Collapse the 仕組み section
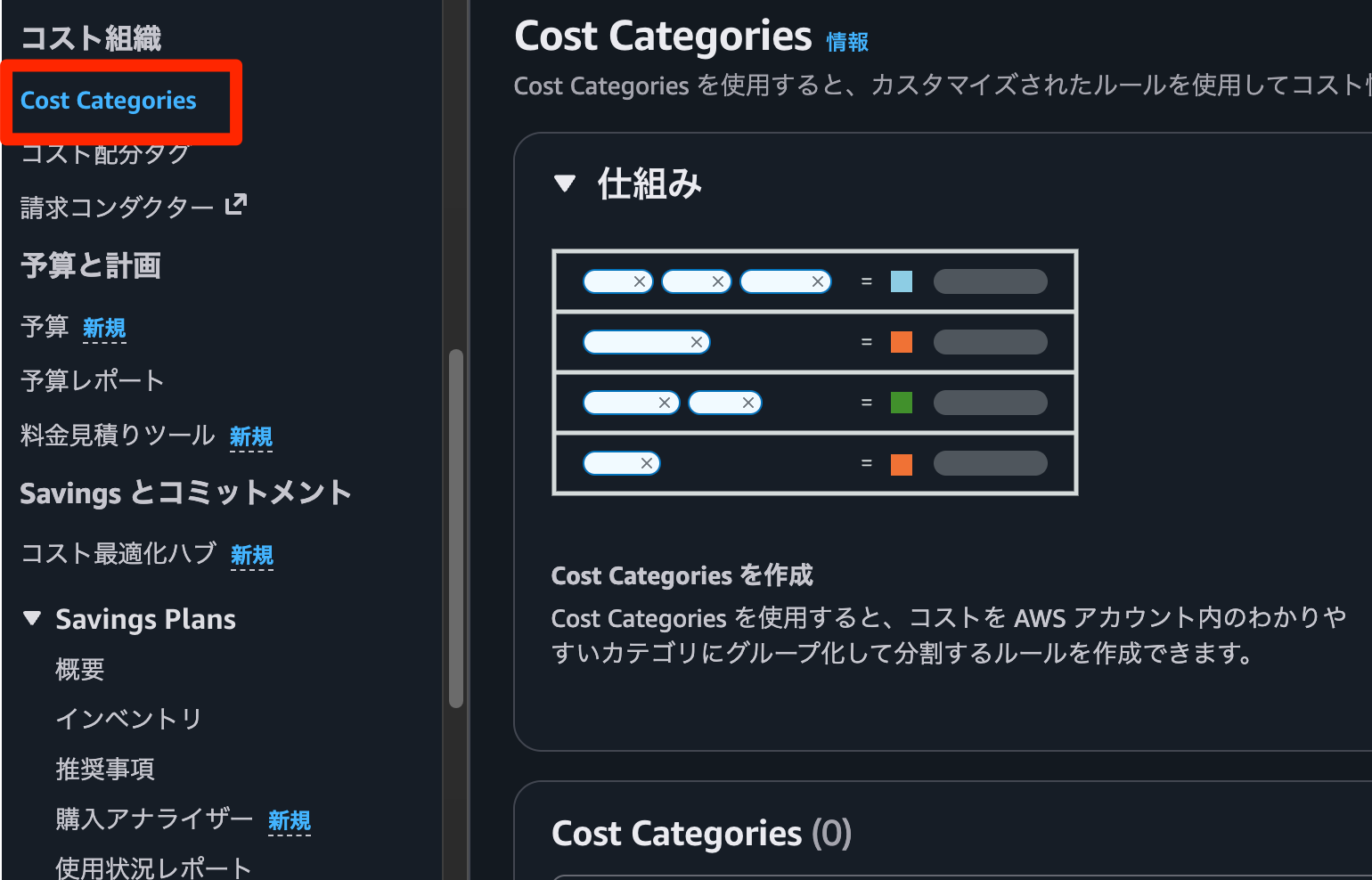The height and width of the screenshot is (880, 1372). [x=565, y=183]
